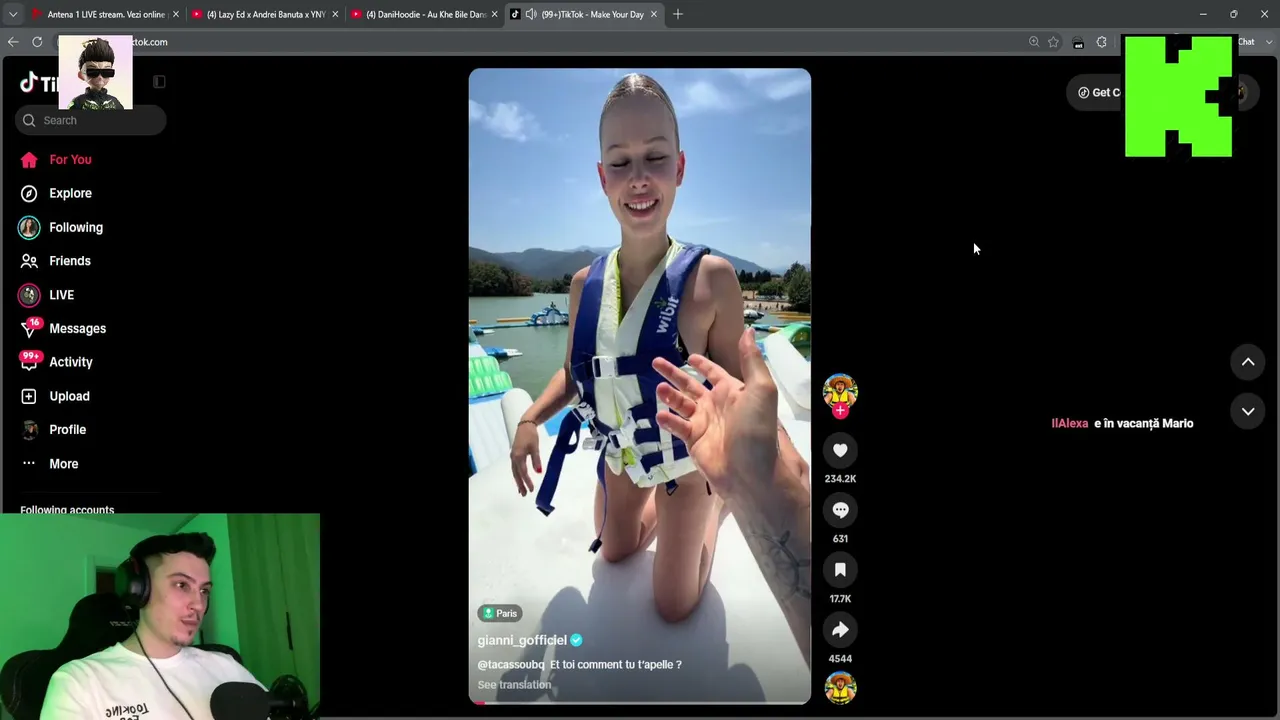The image size is (1280, 720).
Task: Click See translation under the caption
Action: pyautogui.click(x=514, y=685)
